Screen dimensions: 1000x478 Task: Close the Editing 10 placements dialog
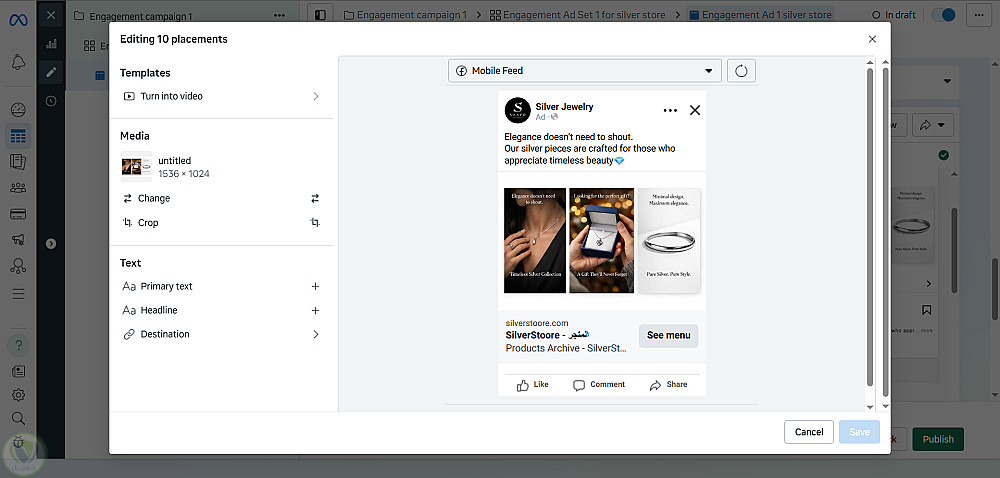(872, 39)
